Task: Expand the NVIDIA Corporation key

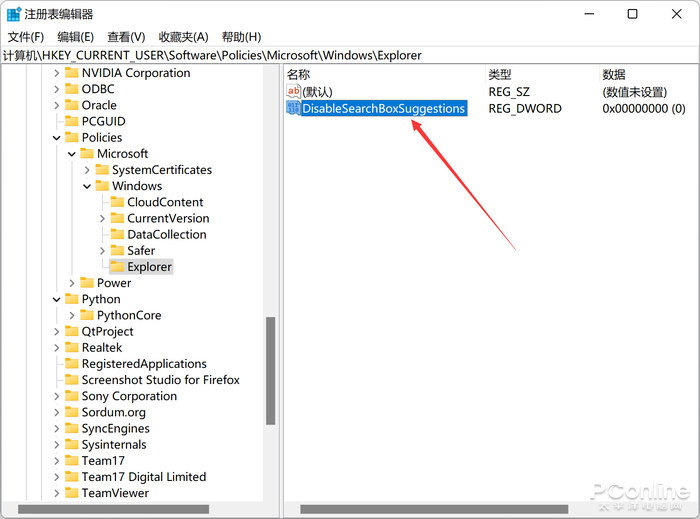Action: (56, 73)
